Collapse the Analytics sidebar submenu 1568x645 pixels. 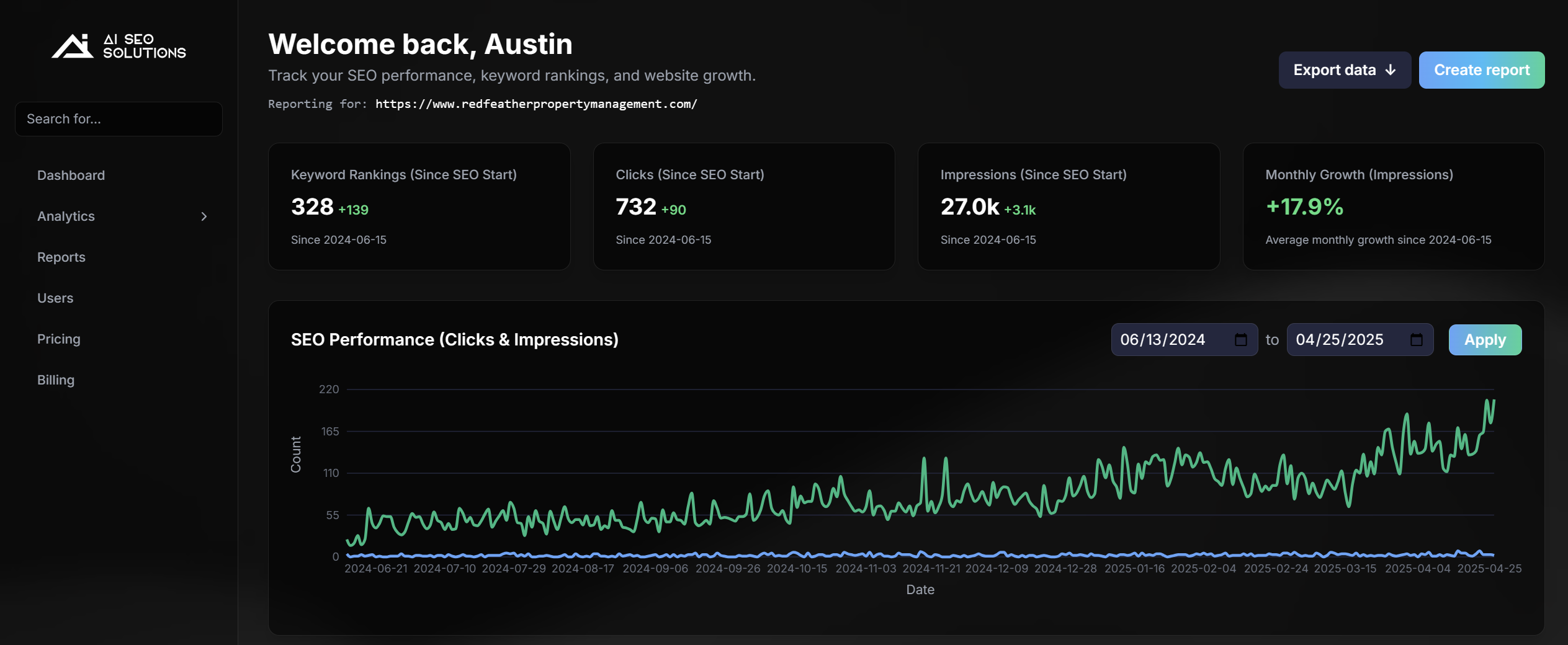[204, 216]
